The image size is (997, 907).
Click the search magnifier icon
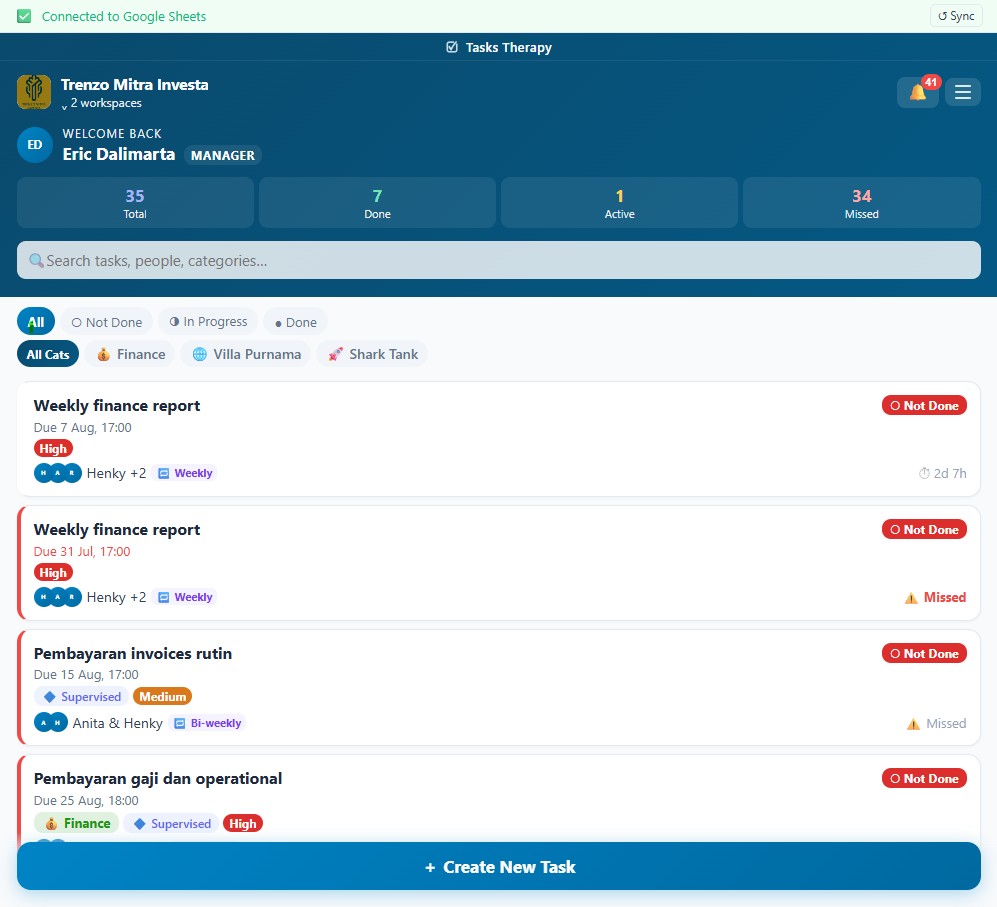pos(36,261)
